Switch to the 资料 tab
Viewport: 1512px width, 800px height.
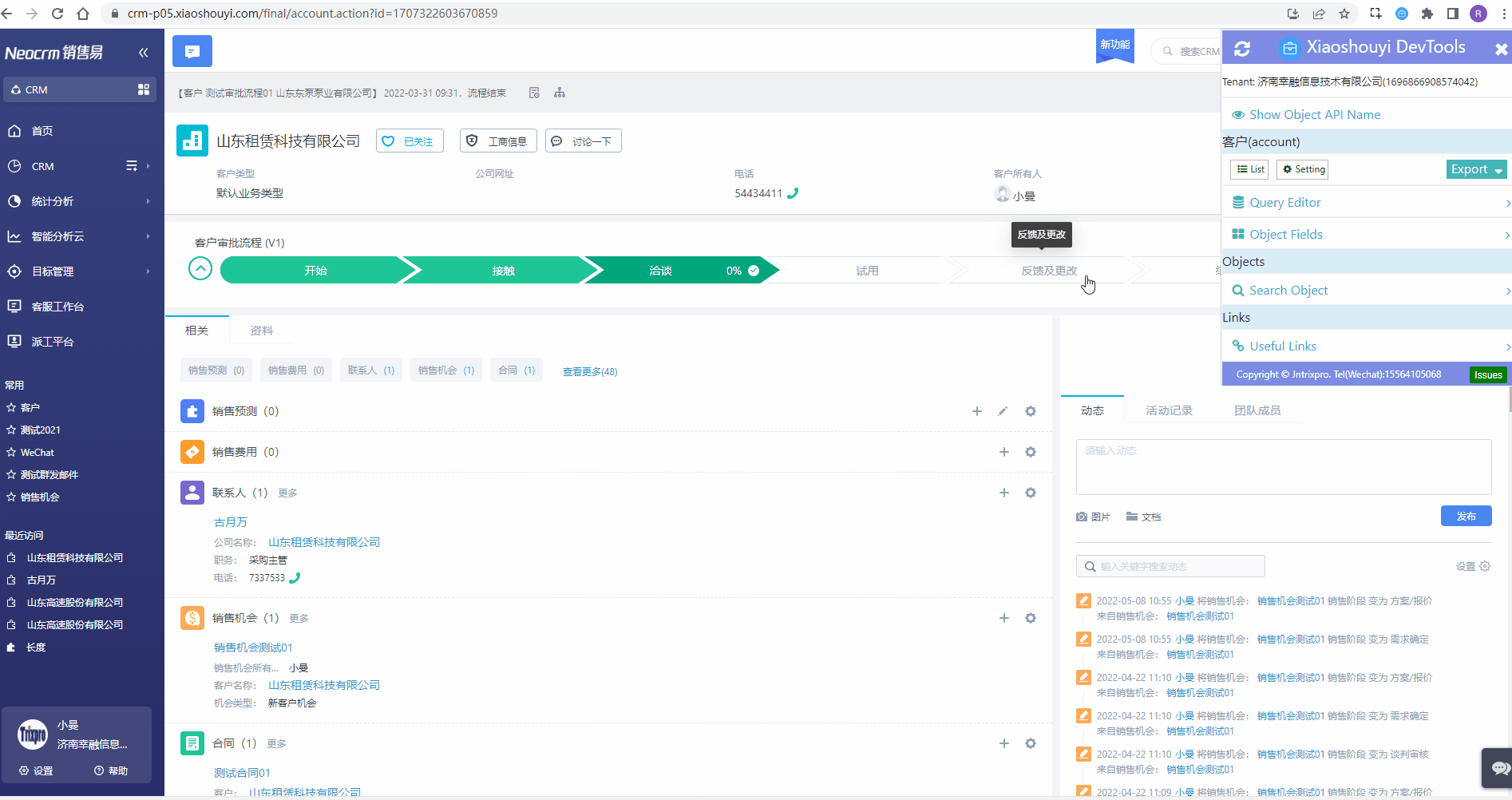tap(261, 329)
